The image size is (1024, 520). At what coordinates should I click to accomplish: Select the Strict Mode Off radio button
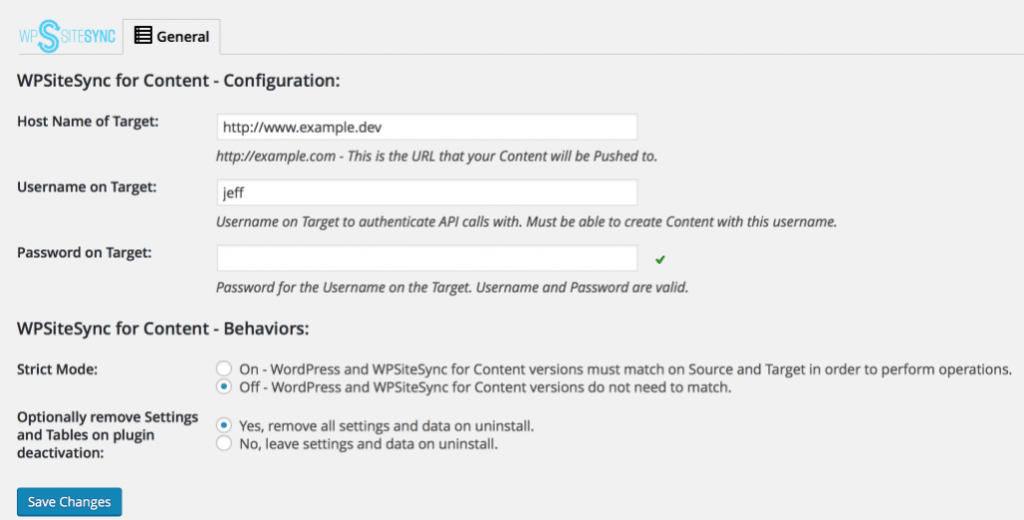point(224,387)
